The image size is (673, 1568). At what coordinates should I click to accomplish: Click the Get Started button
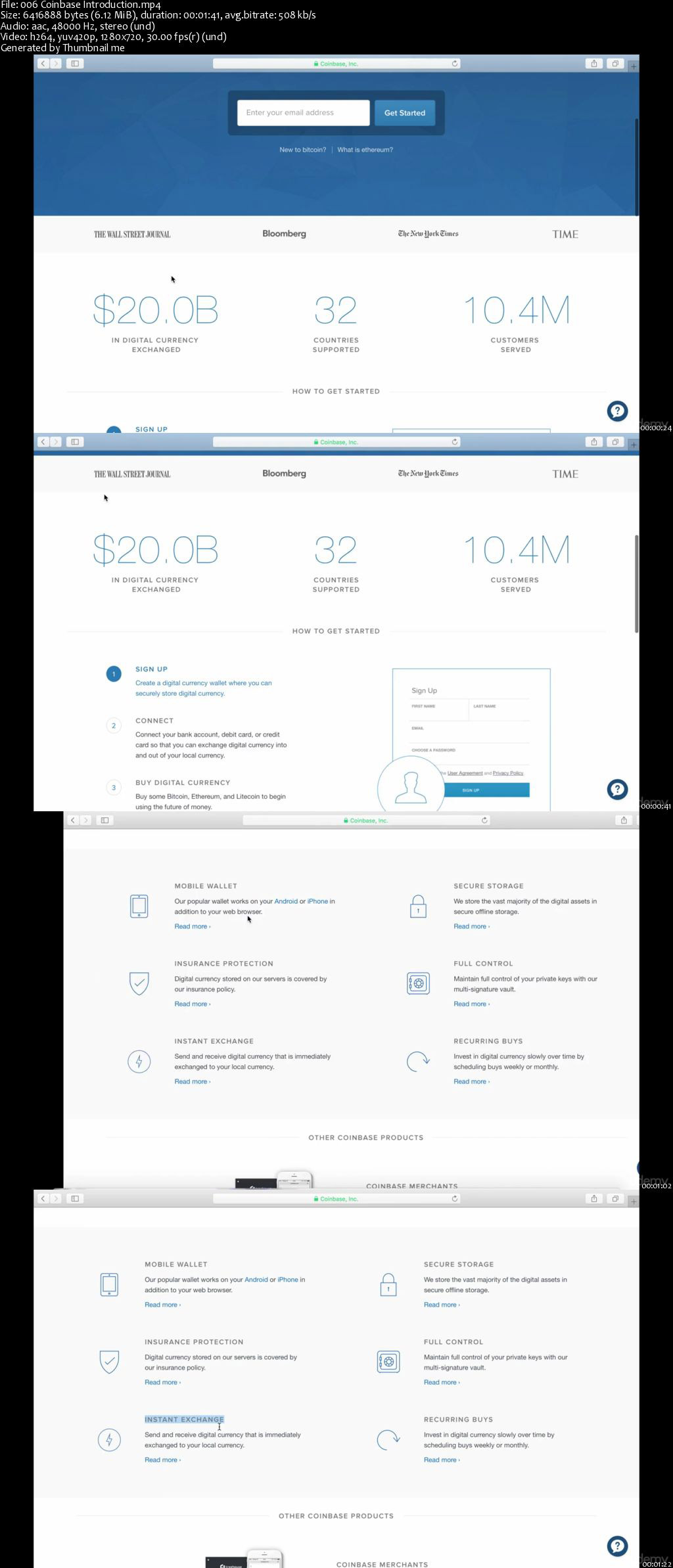pos(405,112)
